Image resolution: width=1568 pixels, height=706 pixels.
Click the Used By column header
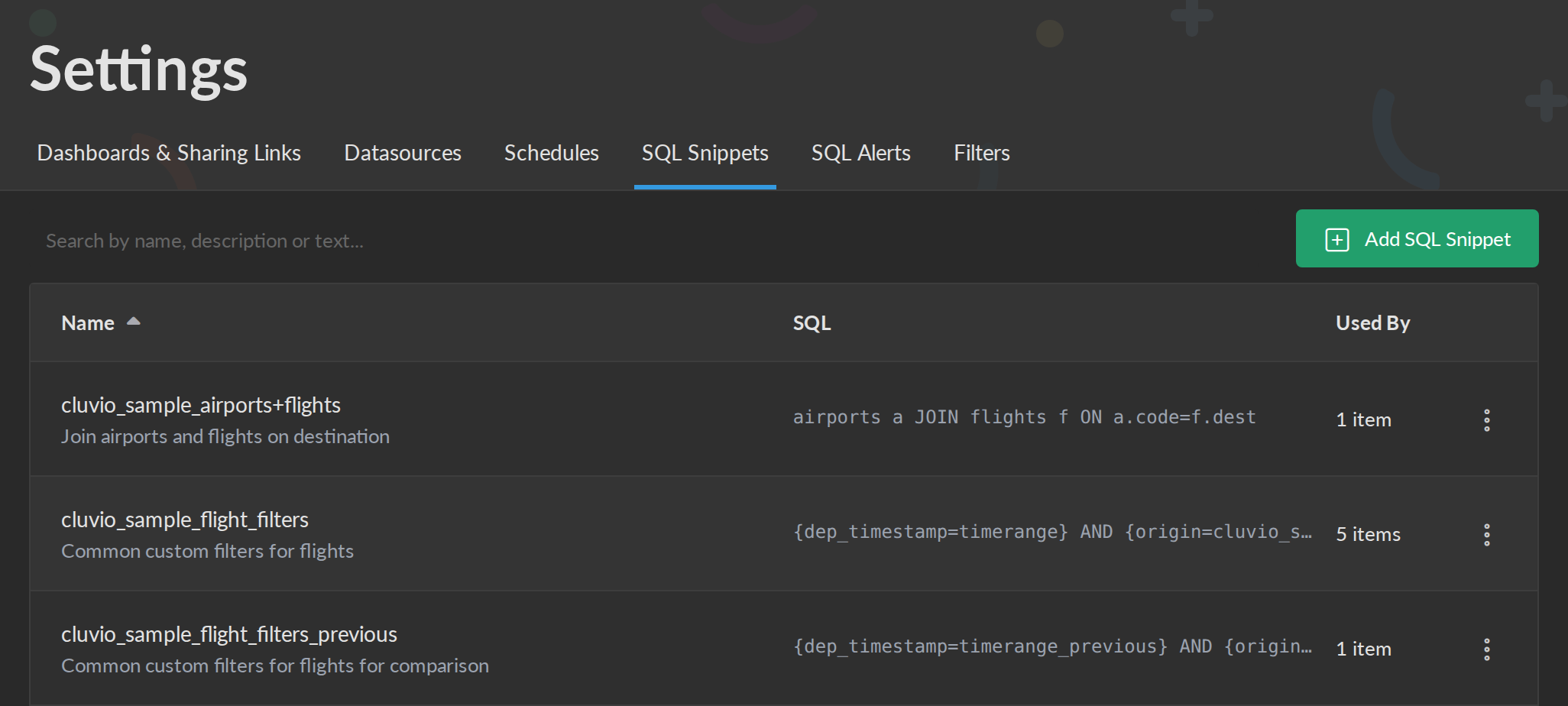click(x=1372, y=323)
